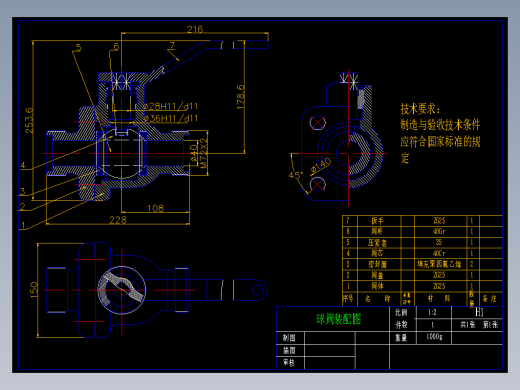Select the M72X2 thread dimension
This screenshot has height=390, width=520.
(204, 153)
